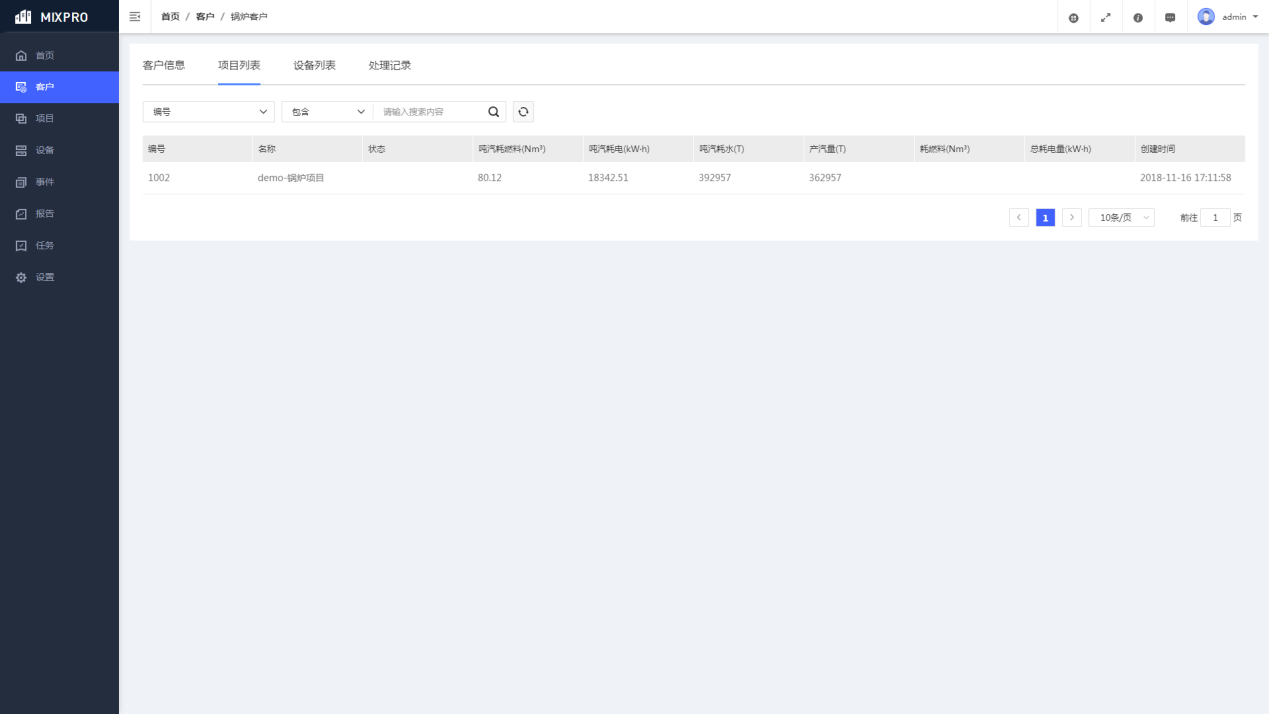1269x714 pixels.
Task: Click page 1 pagination button
Action: pyautogui.click(x=1045, y=218)
